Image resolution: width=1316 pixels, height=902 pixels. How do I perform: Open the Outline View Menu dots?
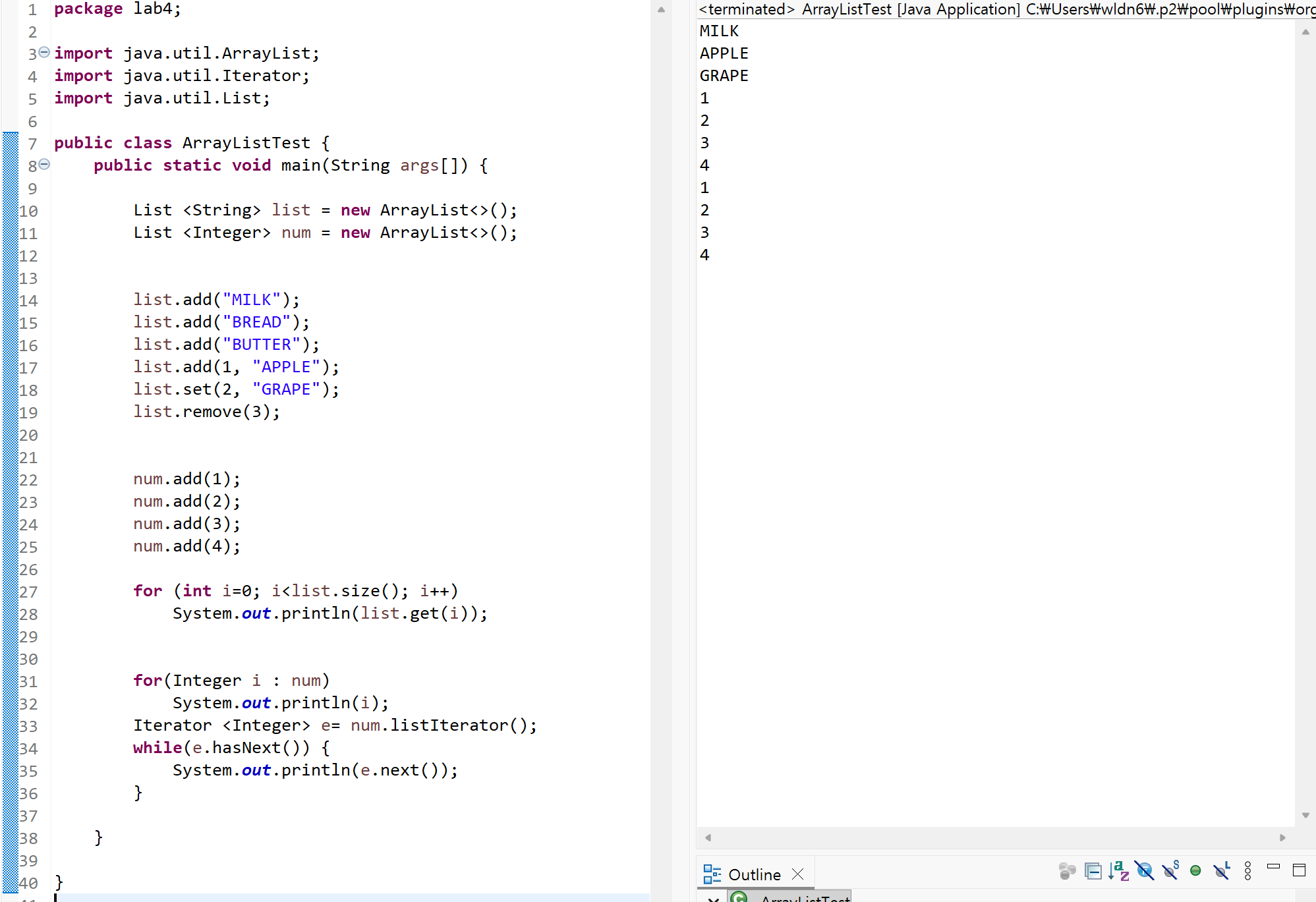click(1247, 871)
